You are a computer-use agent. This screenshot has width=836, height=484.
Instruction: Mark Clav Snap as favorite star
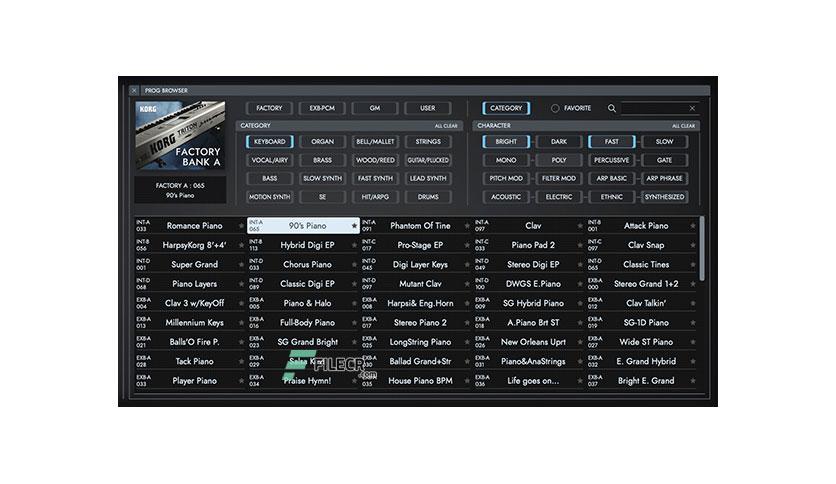pyautogui.click(x=693, y=245)
